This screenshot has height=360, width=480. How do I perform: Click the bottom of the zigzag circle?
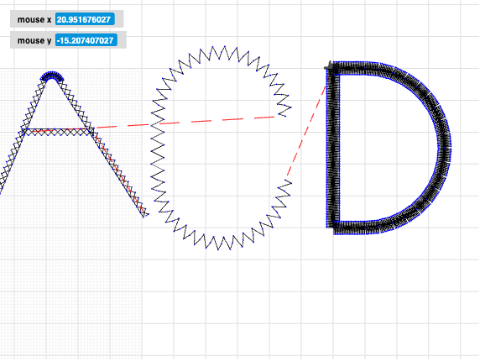tap(218, 243)
